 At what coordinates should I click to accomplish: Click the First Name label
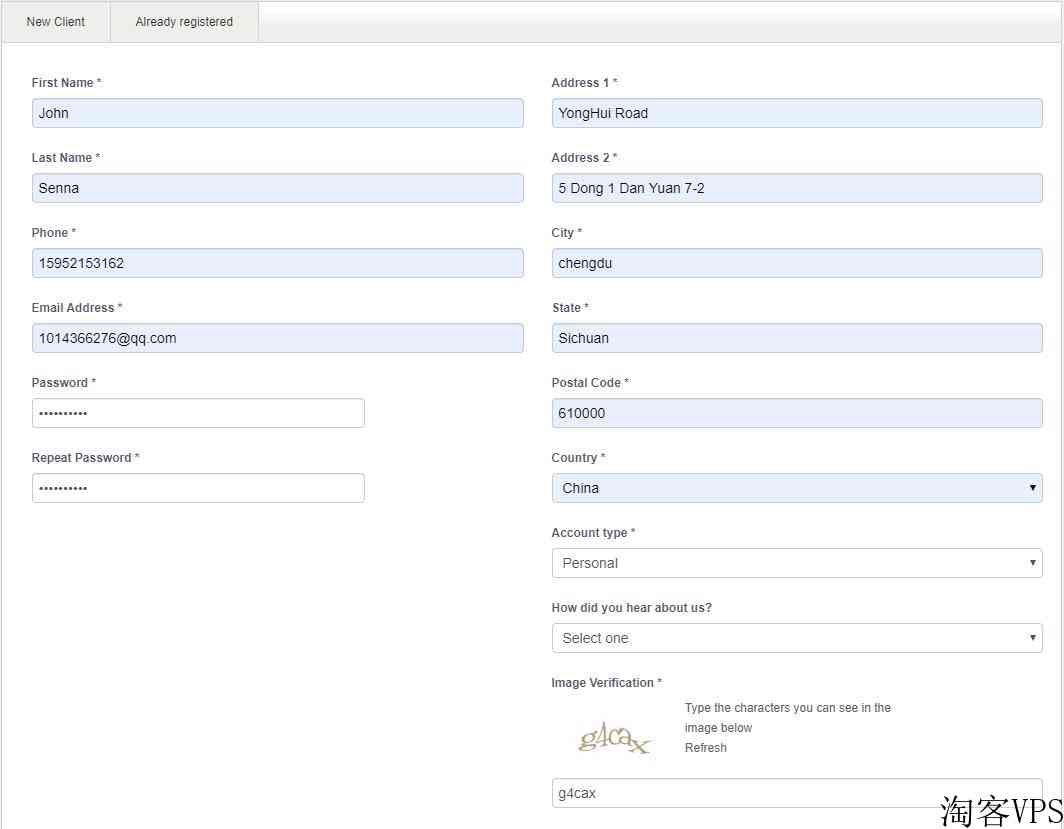[x=66, y=83]
